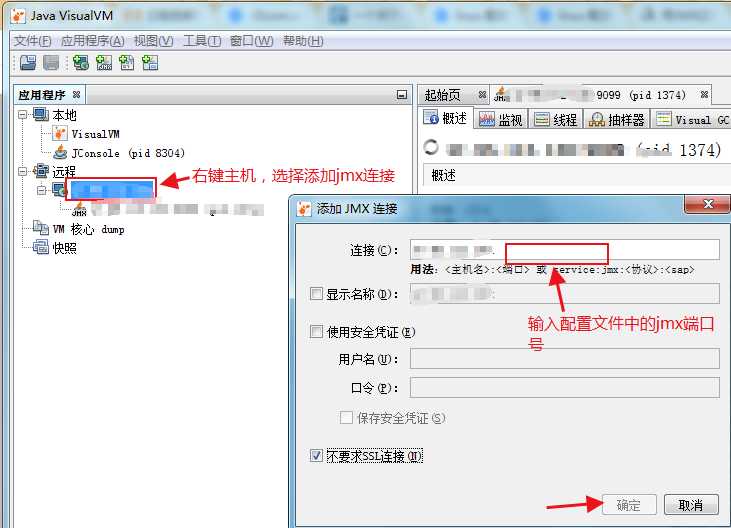This screenshot has height=528, width=731.
Task: Click the 保存安全凭证 checkbox
Action: click(x=346, y=417)
